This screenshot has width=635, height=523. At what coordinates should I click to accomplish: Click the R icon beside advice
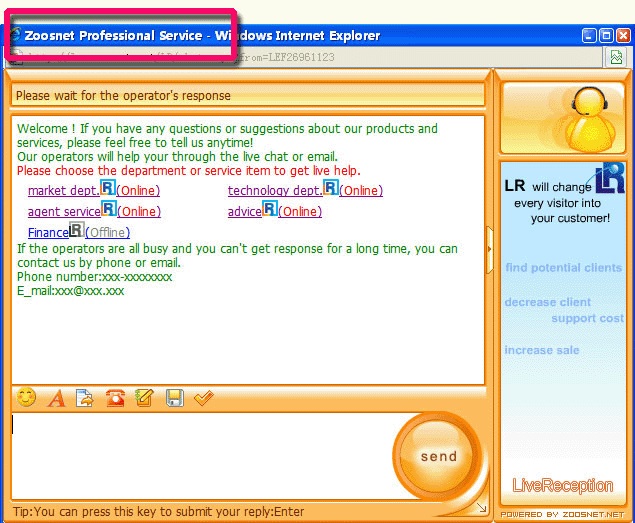coord(270,209)
